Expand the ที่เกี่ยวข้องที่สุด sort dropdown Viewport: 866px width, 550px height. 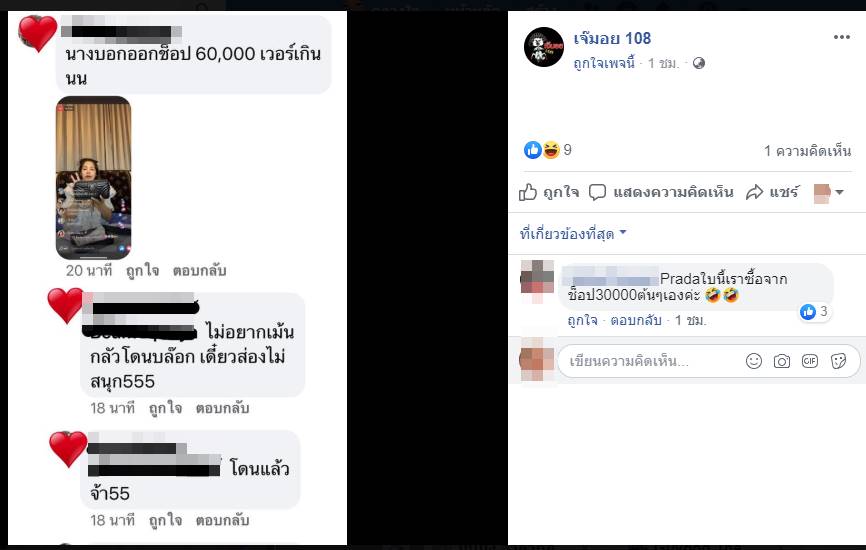pyautogui.click(x=573, y=234)
